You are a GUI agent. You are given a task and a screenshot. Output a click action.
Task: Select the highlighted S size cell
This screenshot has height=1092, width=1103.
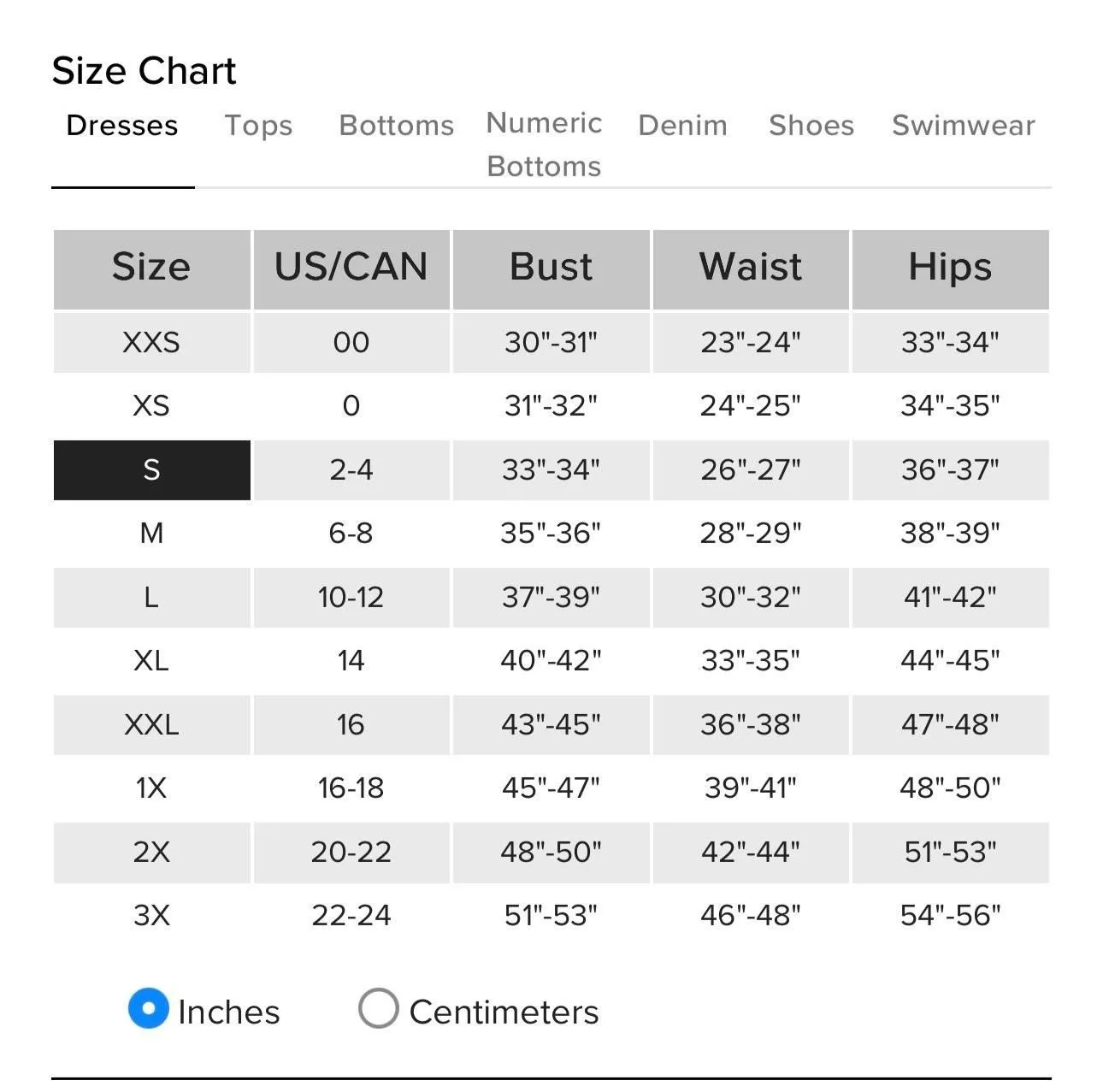(152, 470)
